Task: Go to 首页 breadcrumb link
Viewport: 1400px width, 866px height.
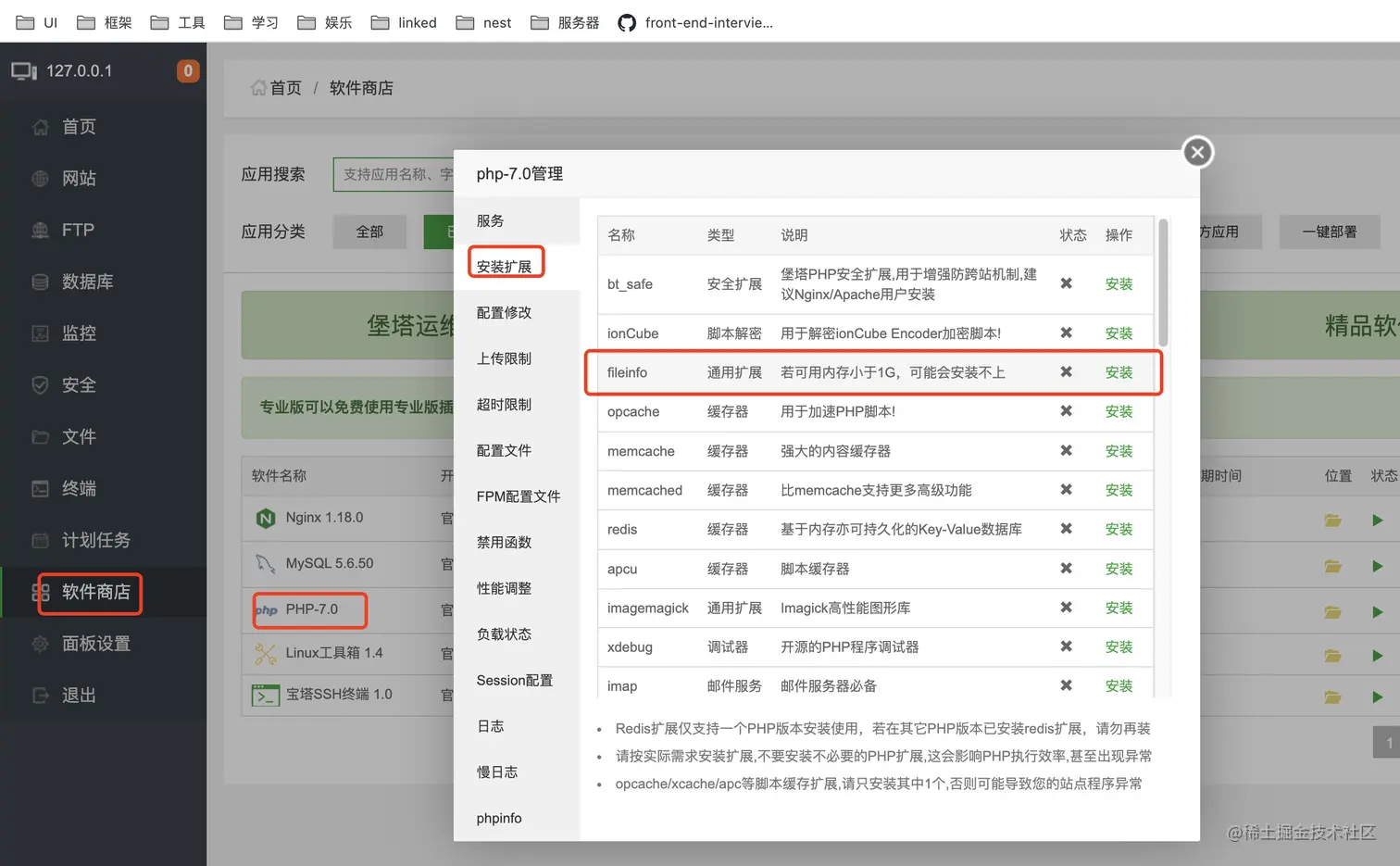Action: 286,88
